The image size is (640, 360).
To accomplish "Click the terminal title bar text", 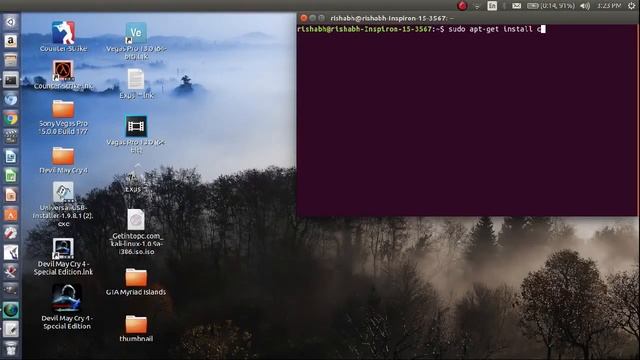I will (x=391, y=18).
